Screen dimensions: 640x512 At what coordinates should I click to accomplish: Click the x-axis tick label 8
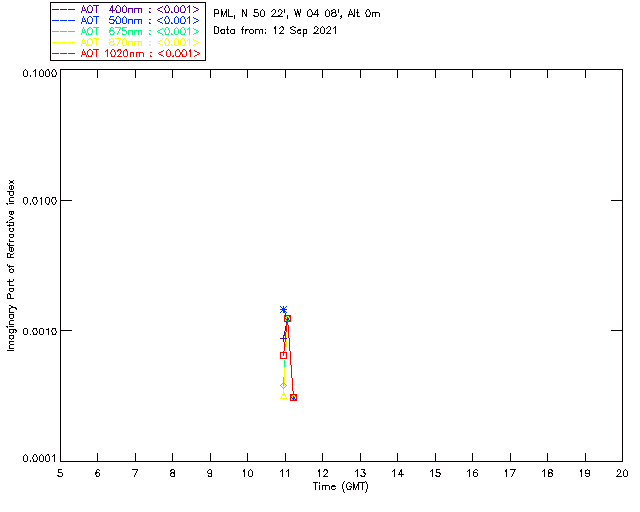173,473
